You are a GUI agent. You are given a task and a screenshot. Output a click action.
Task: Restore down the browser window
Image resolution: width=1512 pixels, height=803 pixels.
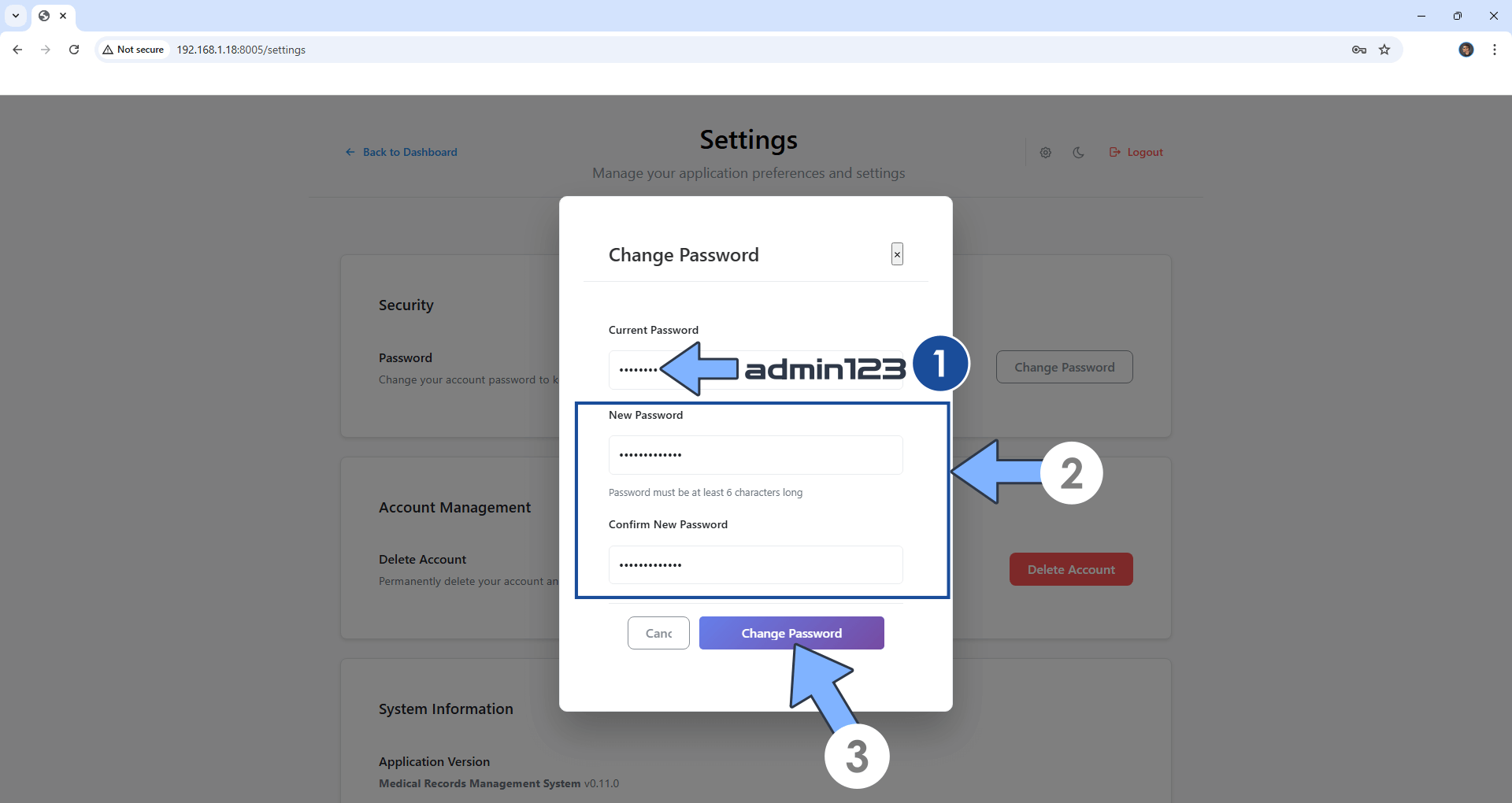[1458, 16]
